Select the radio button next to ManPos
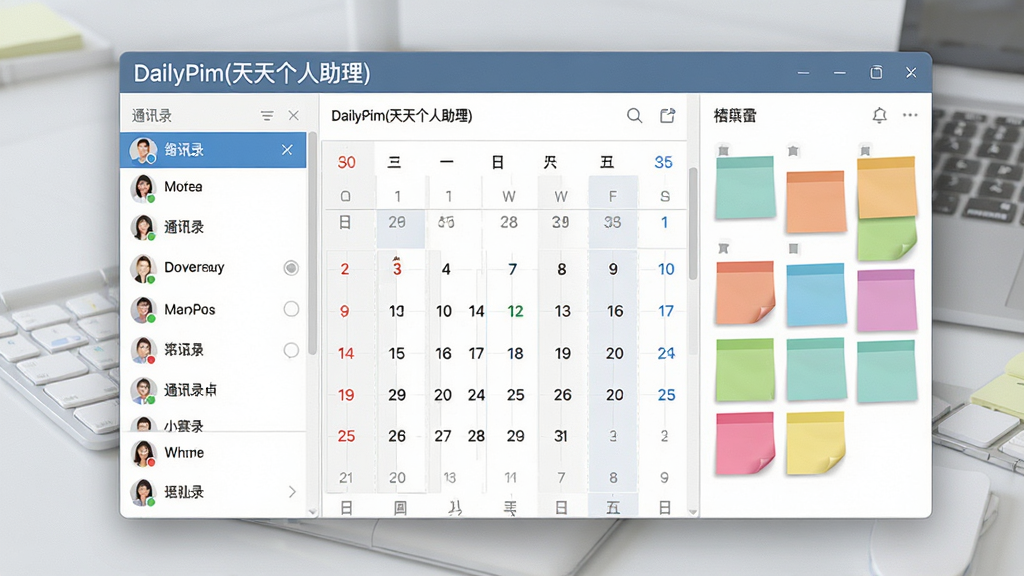This screenshot has height=576, width=1024. point(291,309)
